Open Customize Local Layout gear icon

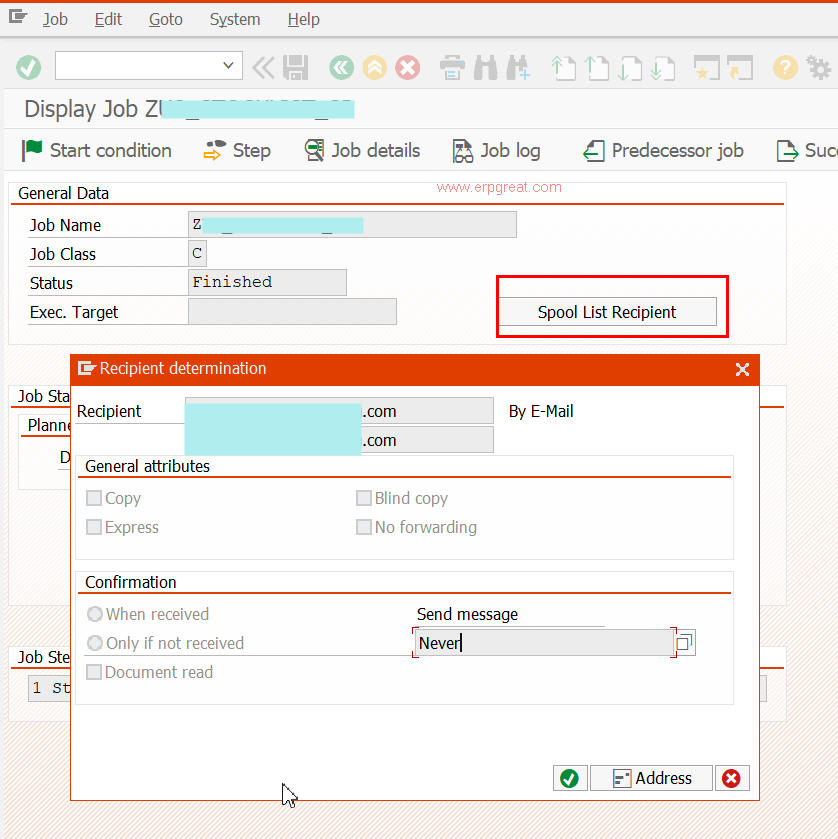(x=819, y=68)
